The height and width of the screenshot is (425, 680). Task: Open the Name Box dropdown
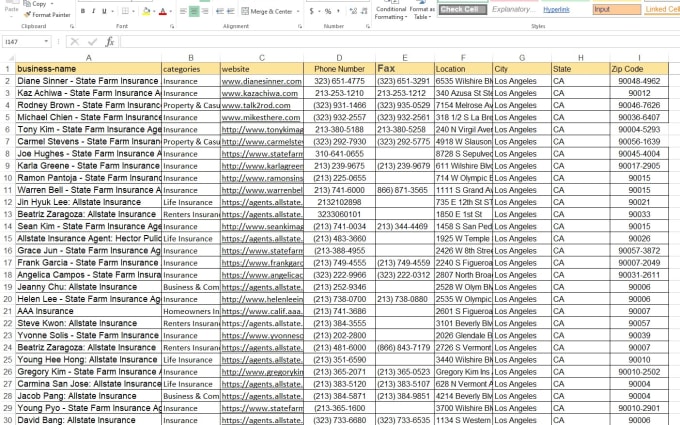(x=46, y=42)
